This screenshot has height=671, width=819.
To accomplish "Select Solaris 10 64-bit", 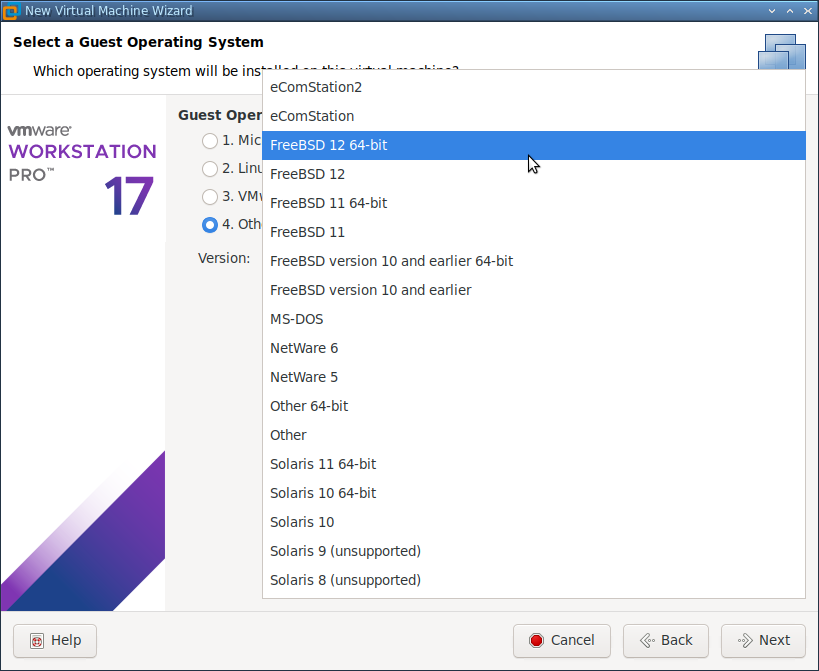I will (534, 493).
